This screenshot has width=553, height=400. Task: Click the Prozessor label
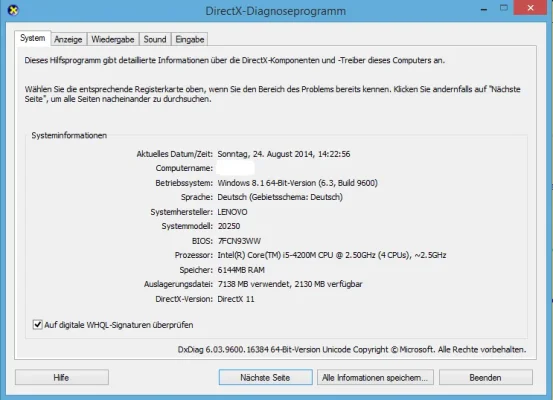tap(194, 255)
